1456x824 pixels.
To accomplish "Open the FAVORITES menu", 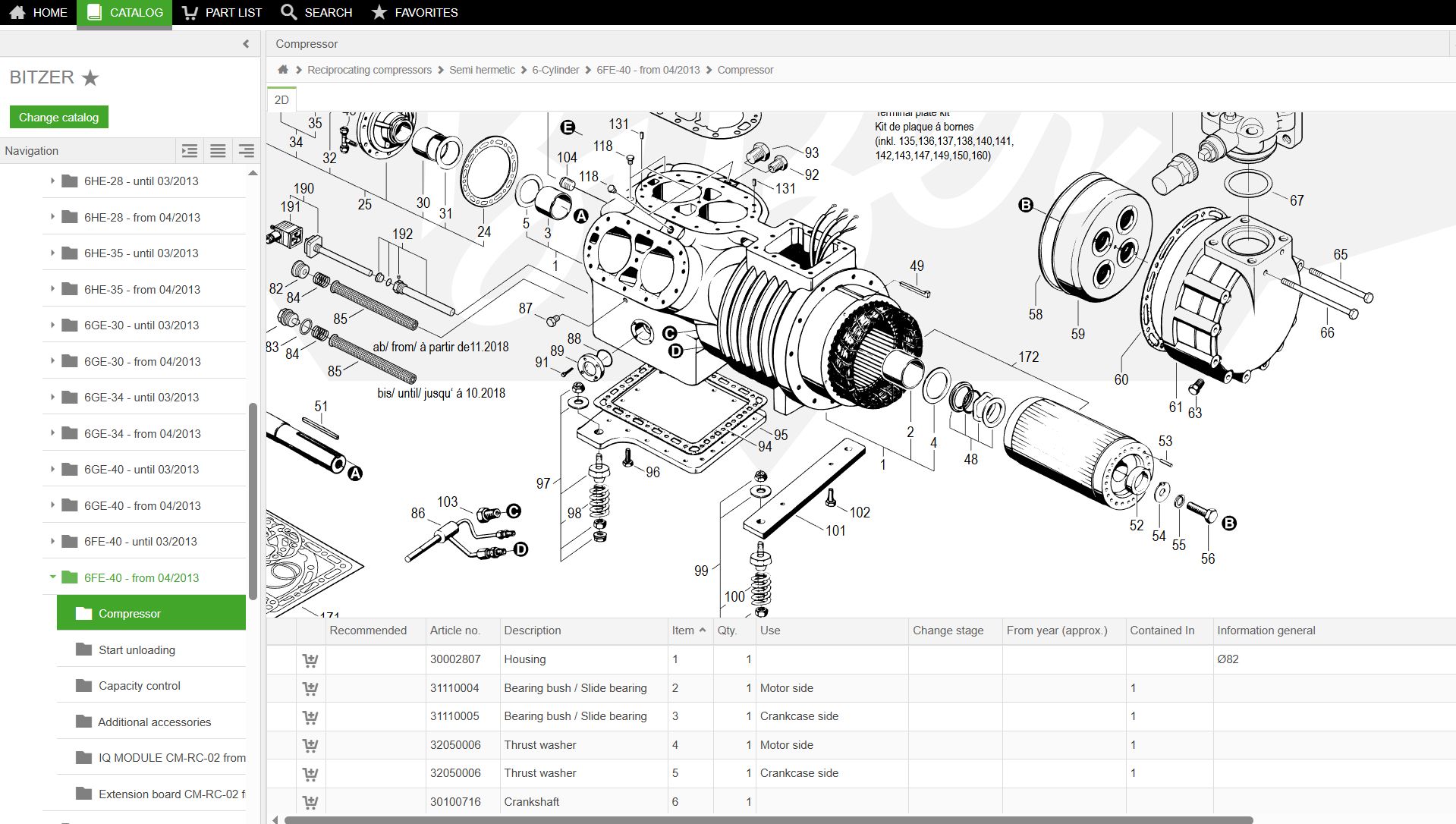I will [x=414, y=13].
